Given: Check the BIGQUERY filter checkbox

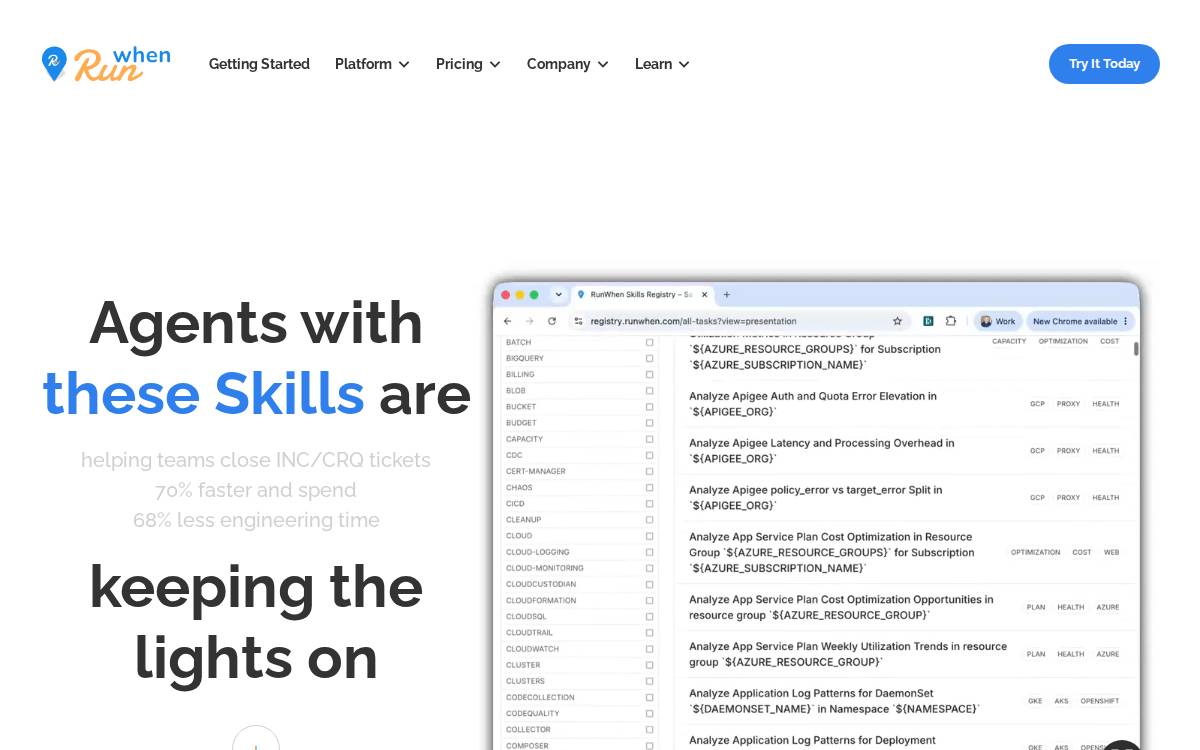Looking at the screenshot, I should point(649,358).
